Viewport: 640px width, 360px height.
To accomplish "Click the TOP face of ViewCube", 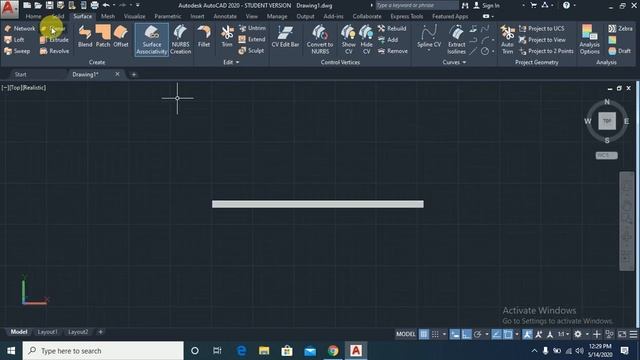I will pyautogui.click(x=607, y=121).
